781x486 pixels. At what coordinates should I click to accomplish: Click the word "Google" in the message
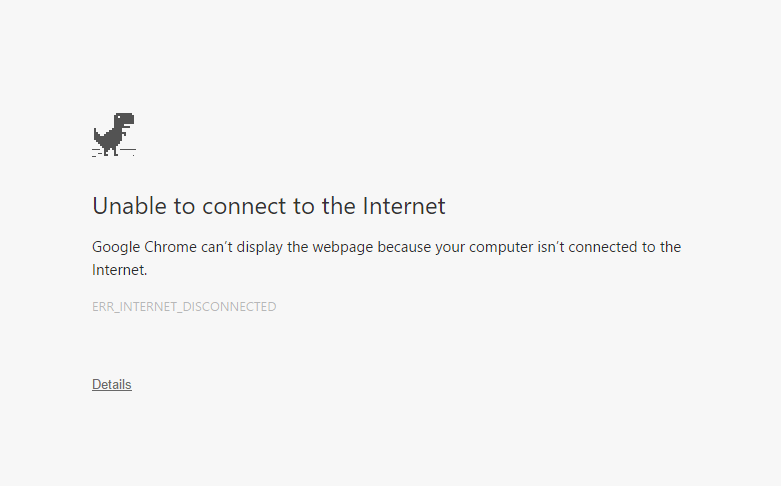(x=116, y=247)
